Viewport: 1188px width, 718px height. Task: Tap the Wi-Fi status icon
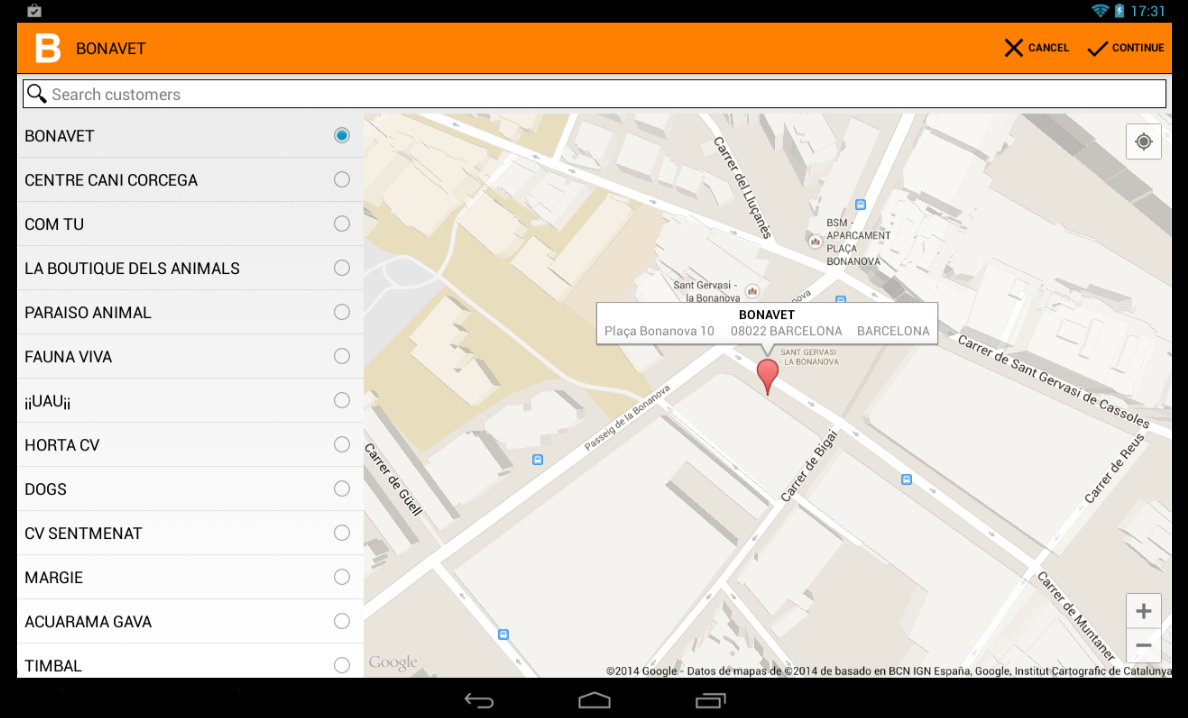(x=1099, y=11)
